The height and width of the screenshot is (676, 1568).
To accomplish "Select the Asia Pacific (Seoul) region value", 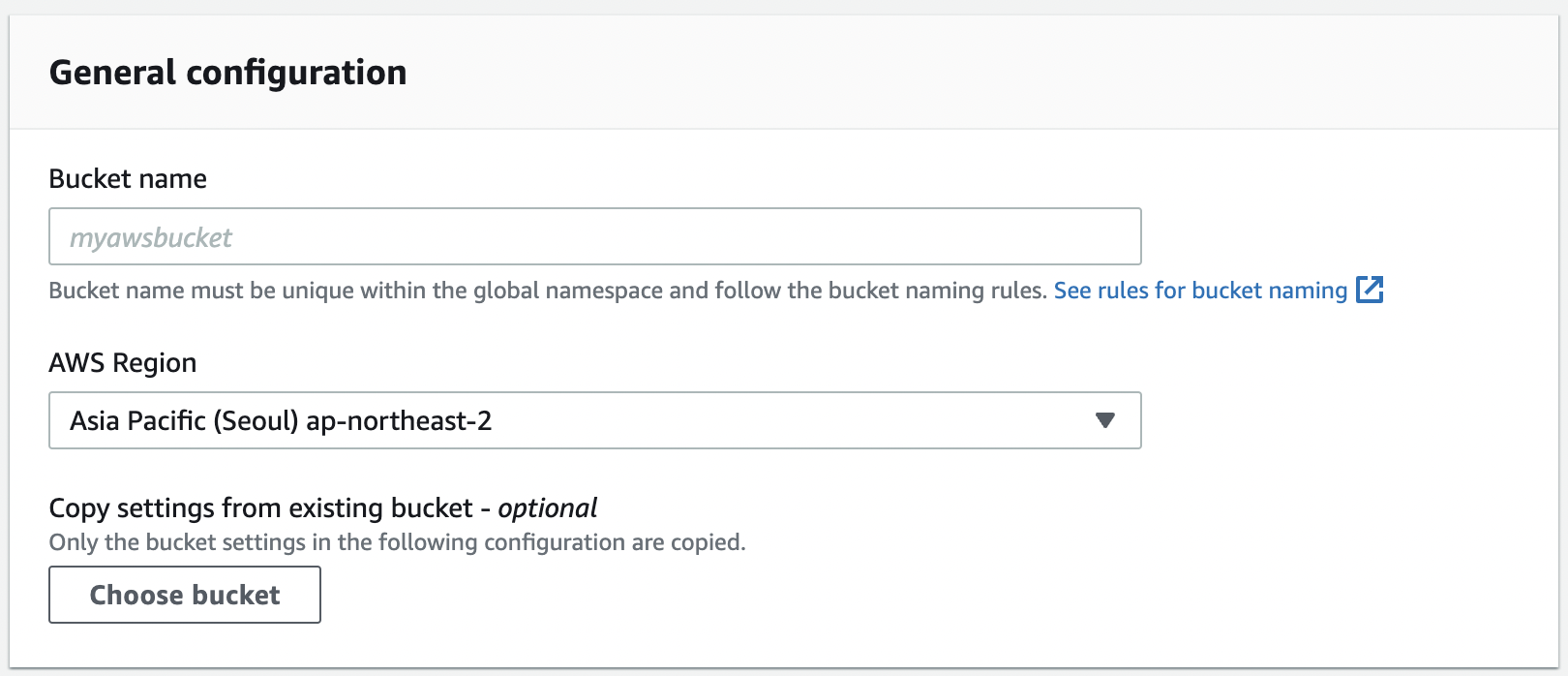I will pos(184,420).
